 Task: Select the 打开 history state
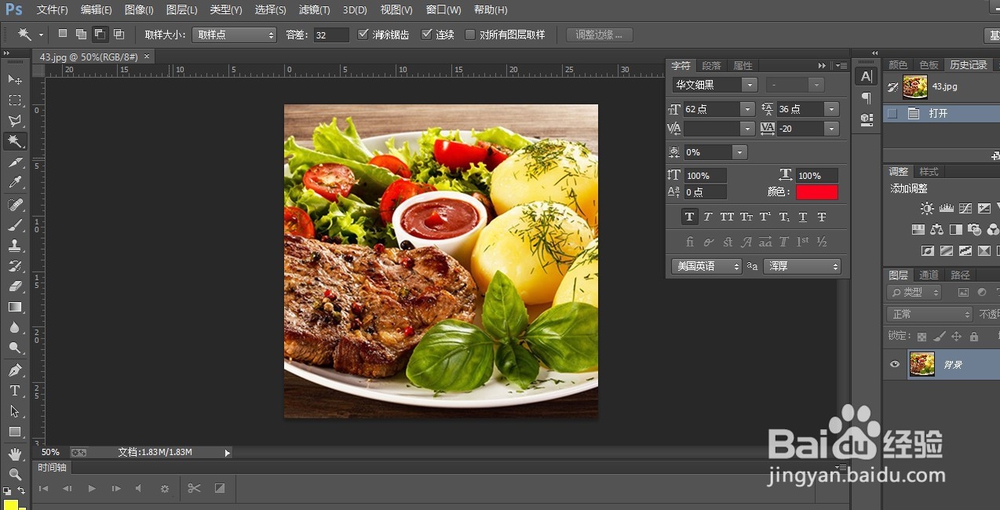coord(941,113)
